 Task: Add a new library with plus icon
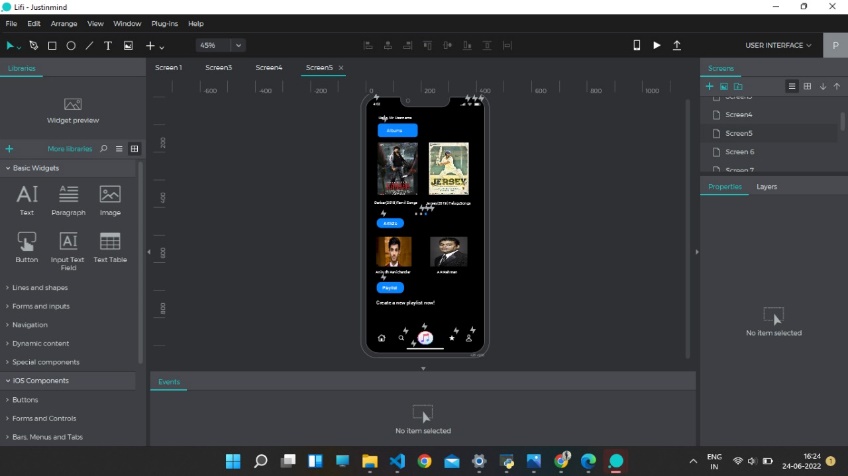[9, 149]
